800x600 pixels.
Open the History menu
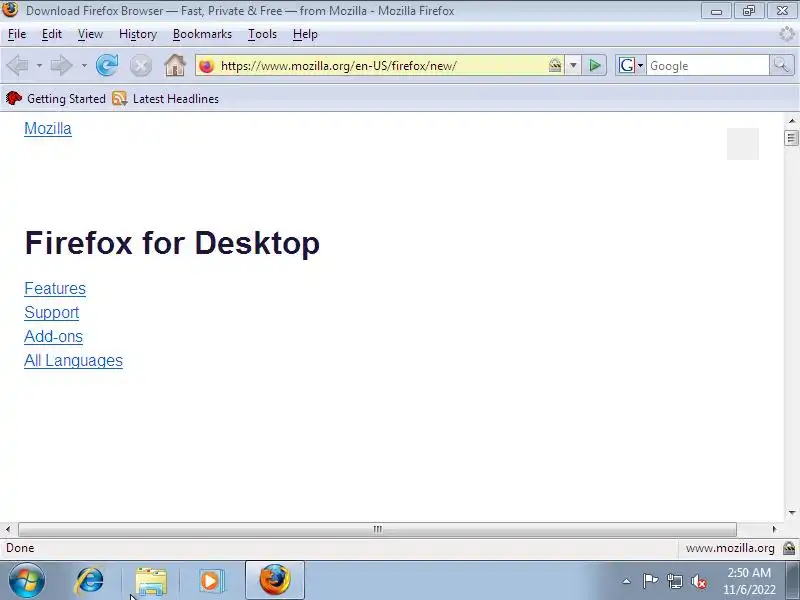138,34
